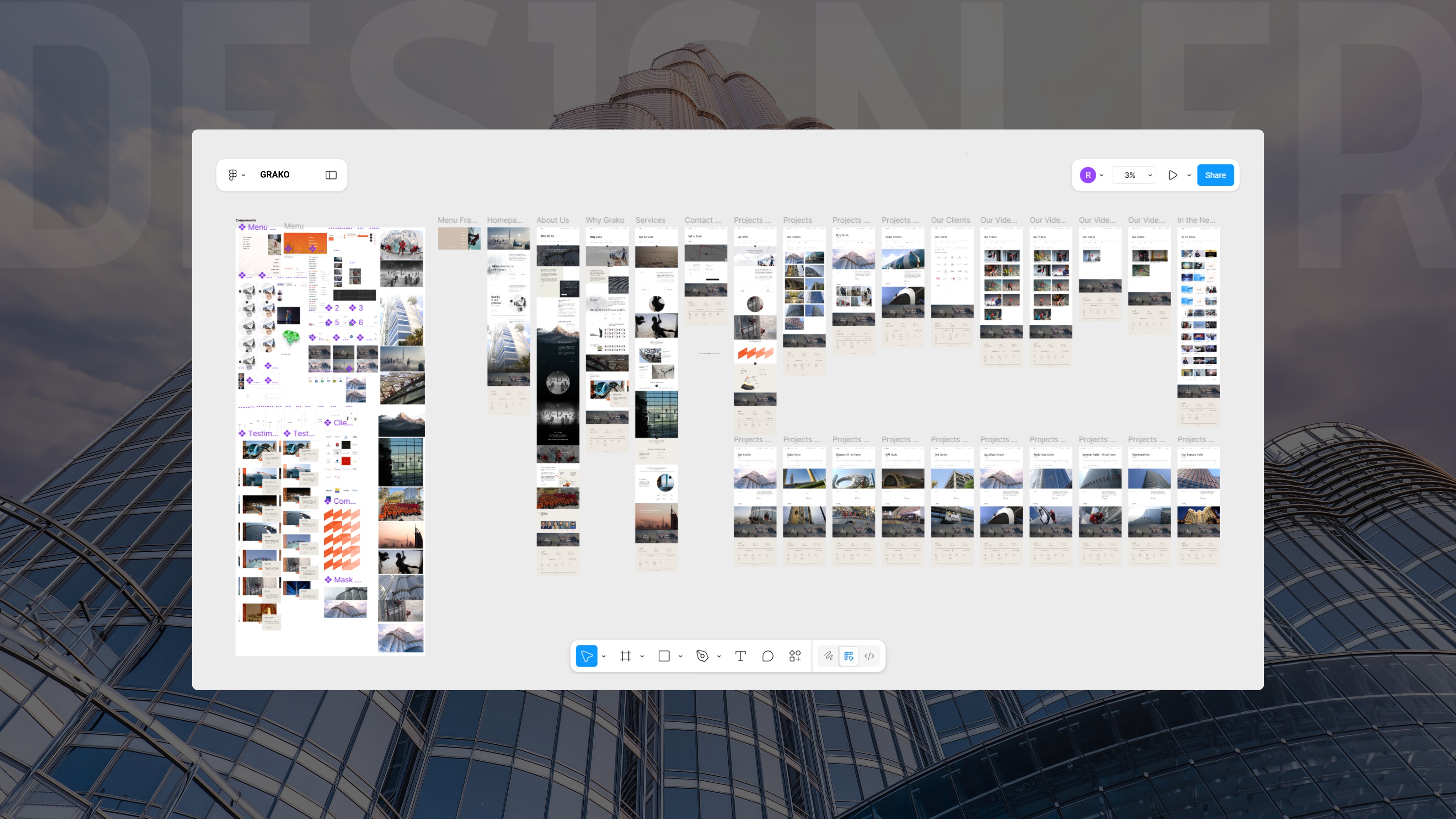Present prototype with play icon
This screenshot has height=819, width=1456.
click(1173, 175)
